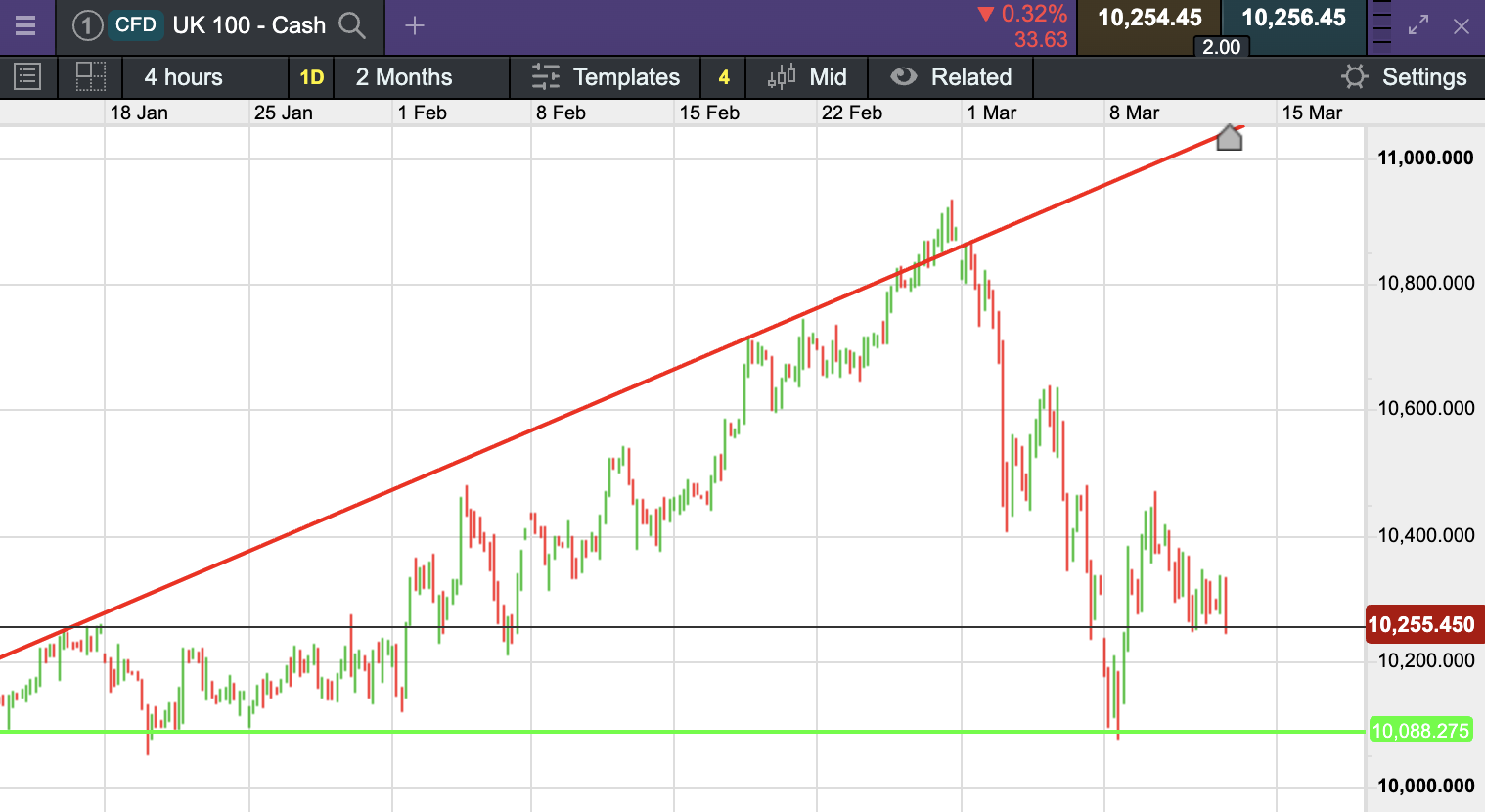Click the 11,000.000 price axis label
The width and height of the screenshot is (1485, 812).
pyautogui.click(x=1425, y=158)
